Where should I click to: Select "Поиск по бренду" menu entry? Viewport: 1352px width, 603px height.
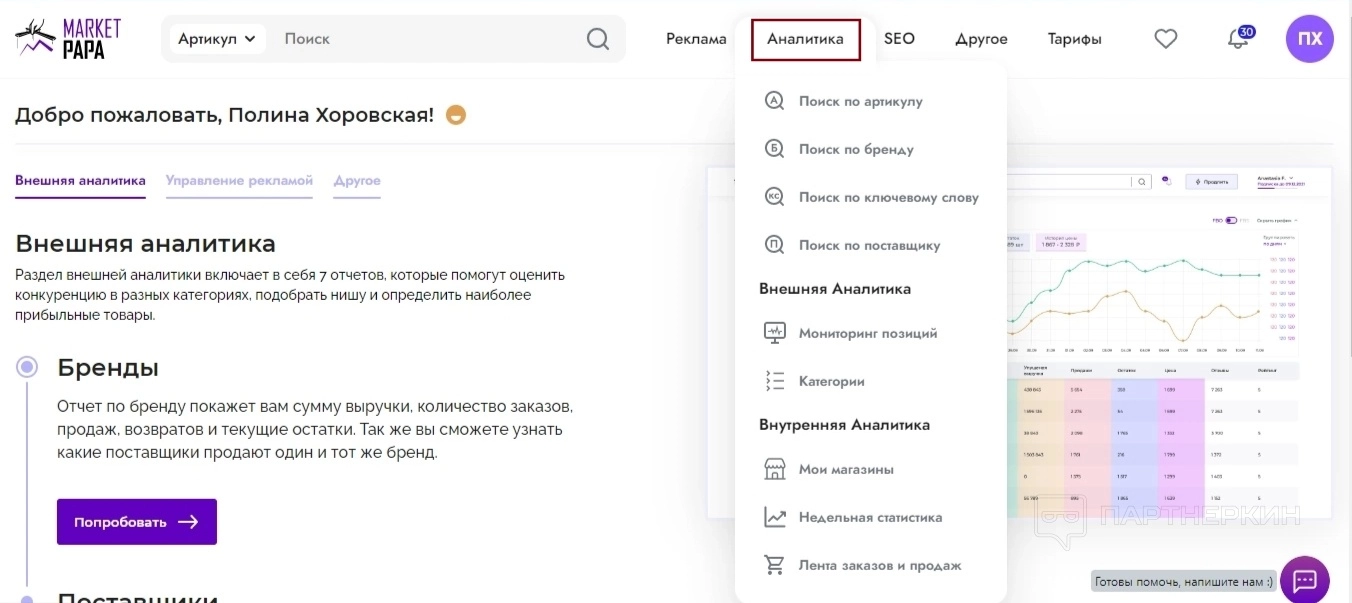855,149
